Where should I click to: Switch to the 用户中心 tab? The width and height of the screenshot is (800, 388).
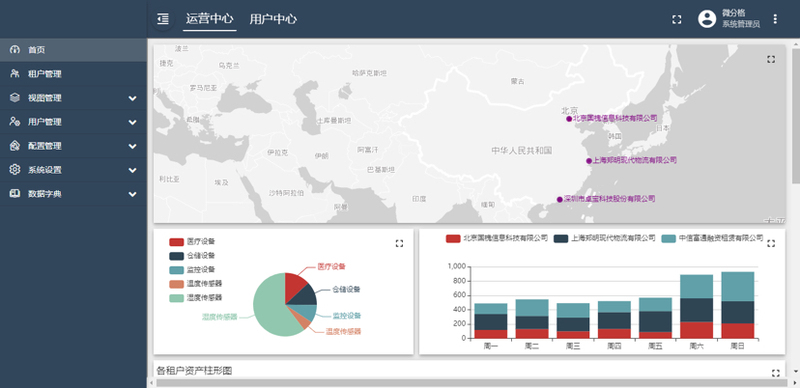click(273, 19)
